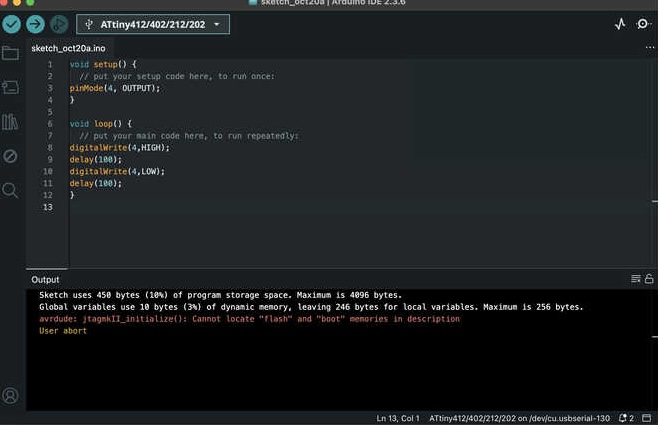This screenshot has width=658, height=425.
Task: Select the Output panel tab
Action: [x=46, y=280]
